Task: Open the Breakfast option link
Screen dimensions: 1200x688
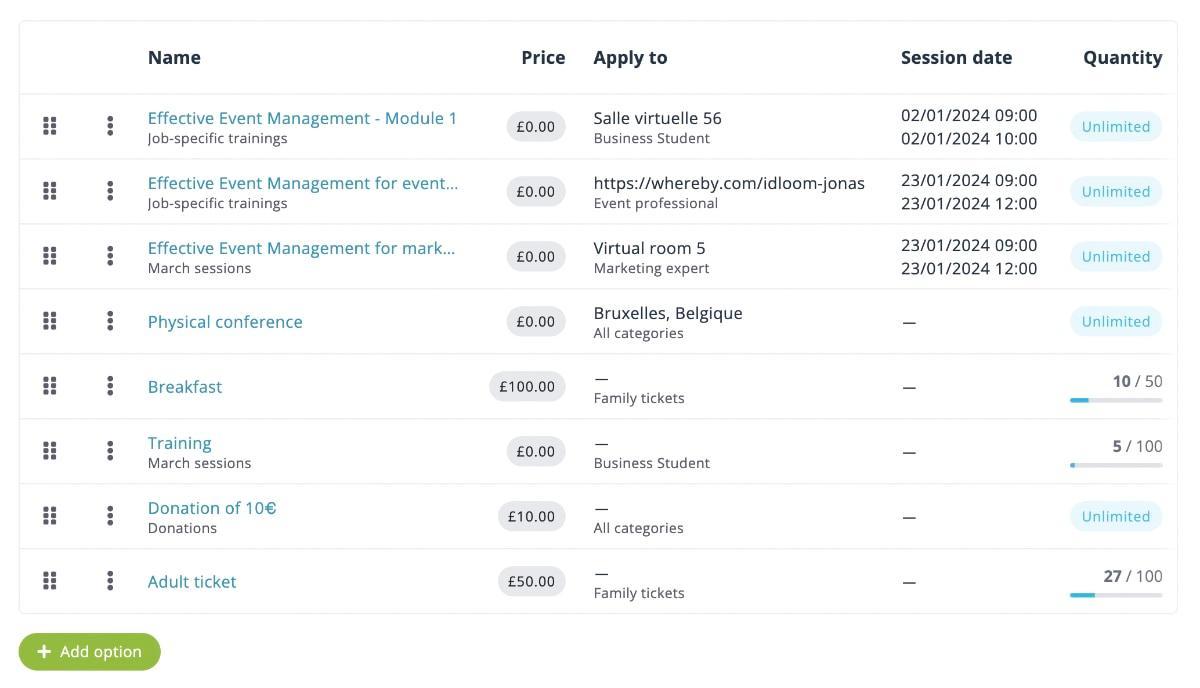Action: coord(185,387)
